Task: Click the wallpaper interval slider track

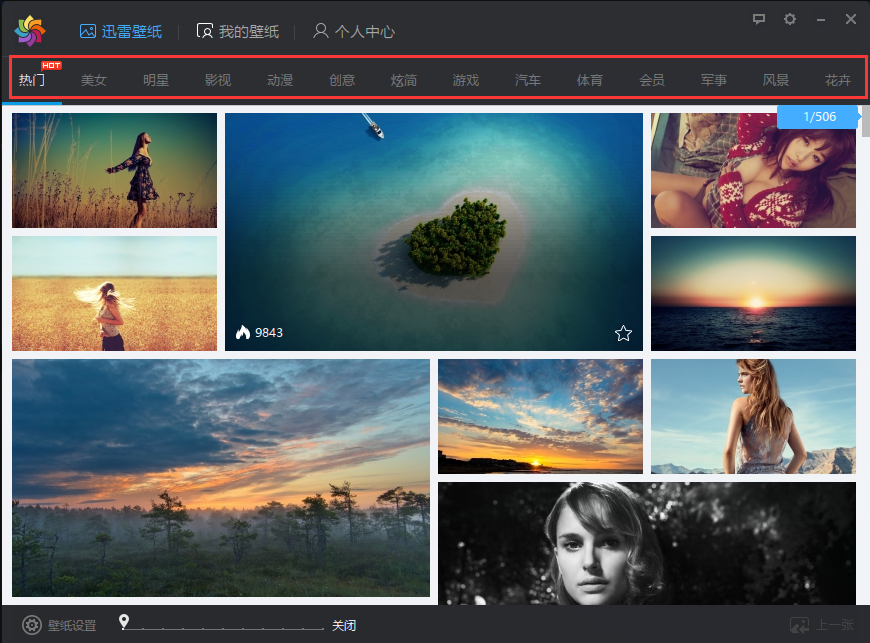Action: tap(222, 629)
